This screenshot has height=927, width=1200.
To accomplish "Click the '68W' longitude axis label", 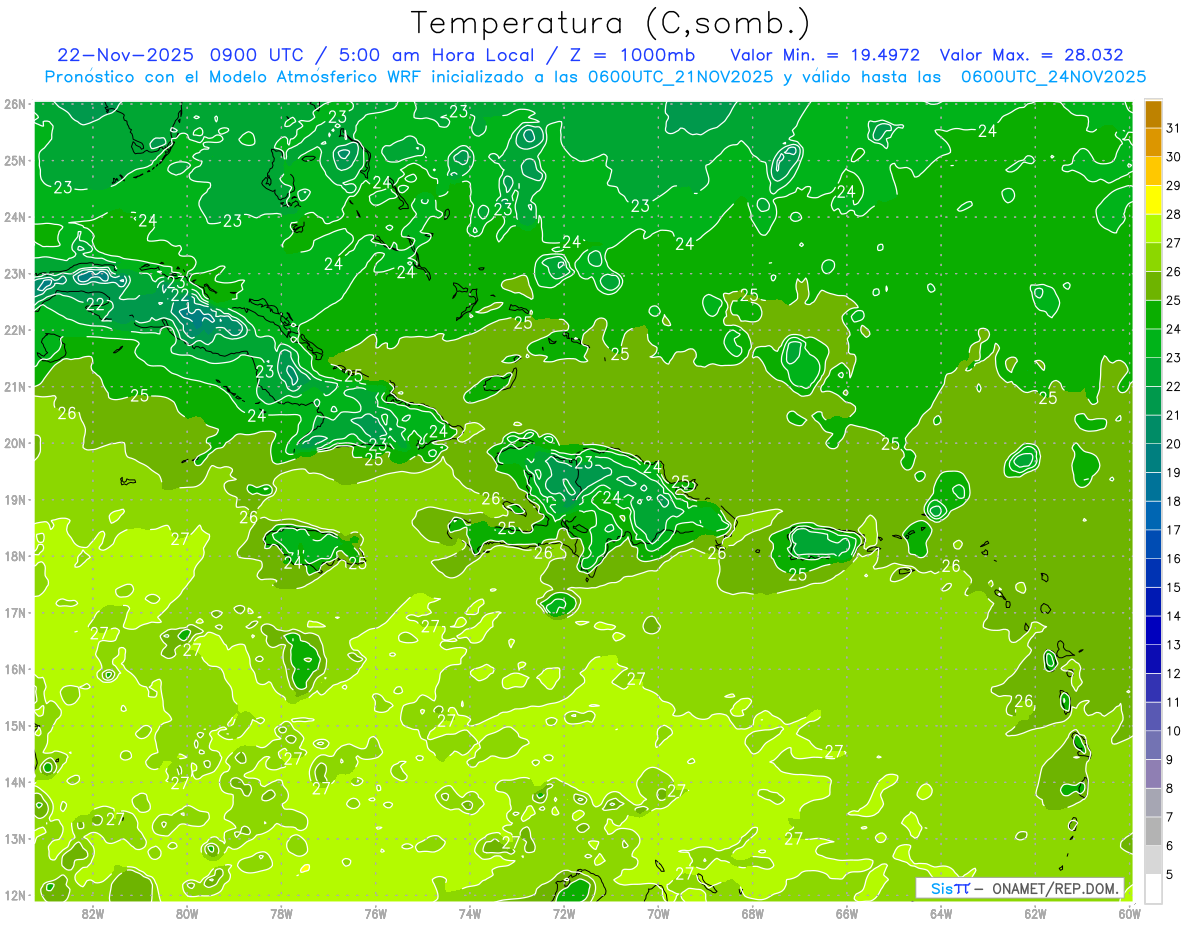I will coord(753,913).
